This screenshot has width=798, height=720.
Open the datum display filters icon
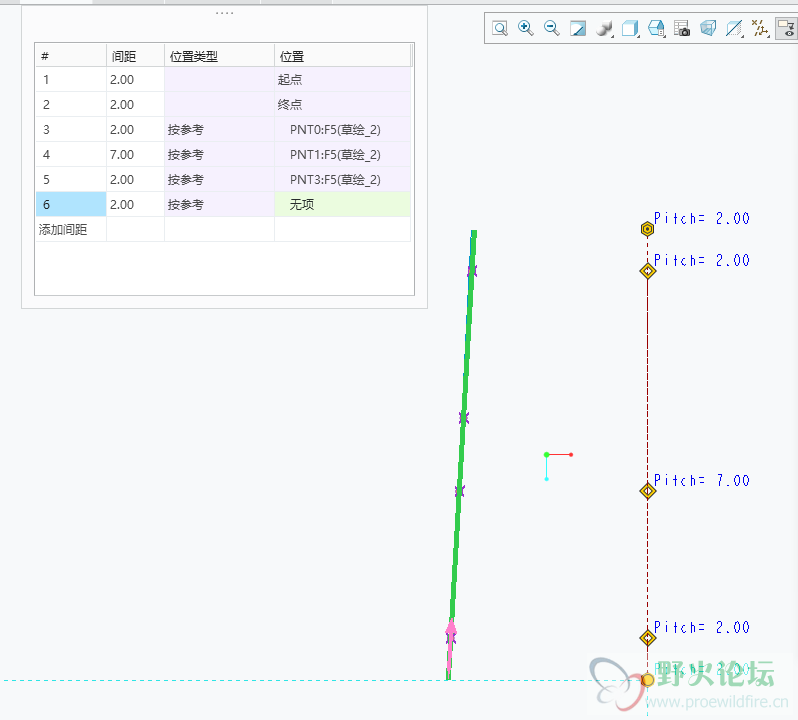click(x=760, y=28)
